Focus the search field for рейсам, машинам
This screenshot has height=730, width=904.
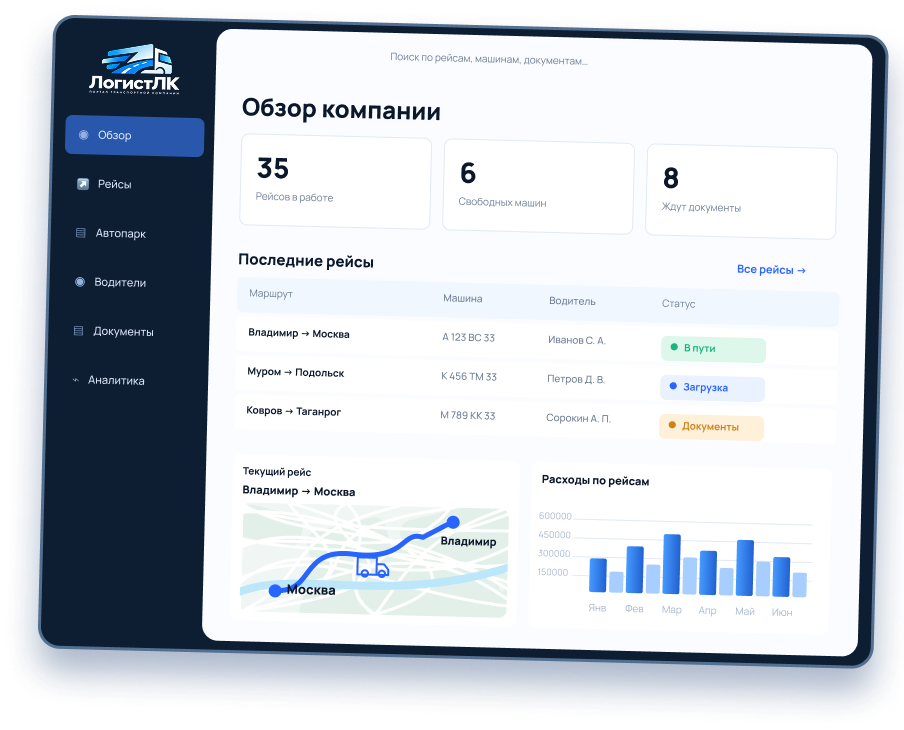pos(488,59)
